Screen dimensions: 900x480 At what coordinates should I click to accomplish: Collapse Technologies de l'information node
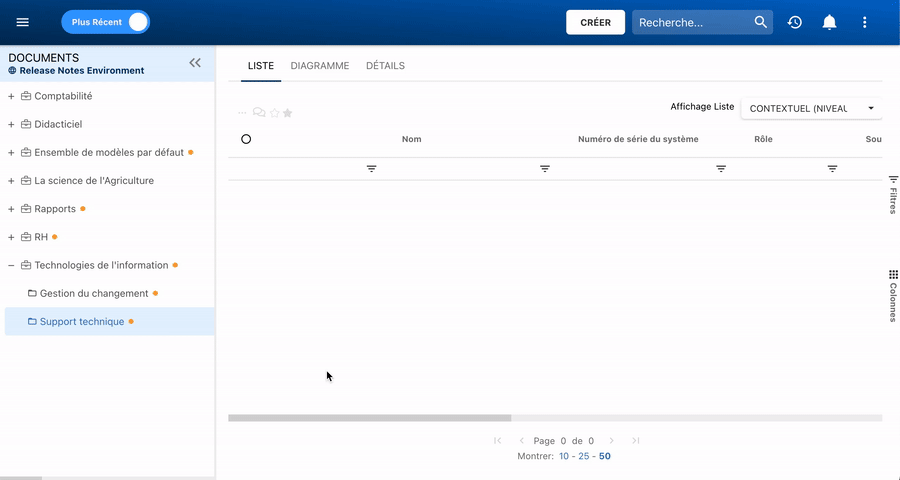(11, 265)
